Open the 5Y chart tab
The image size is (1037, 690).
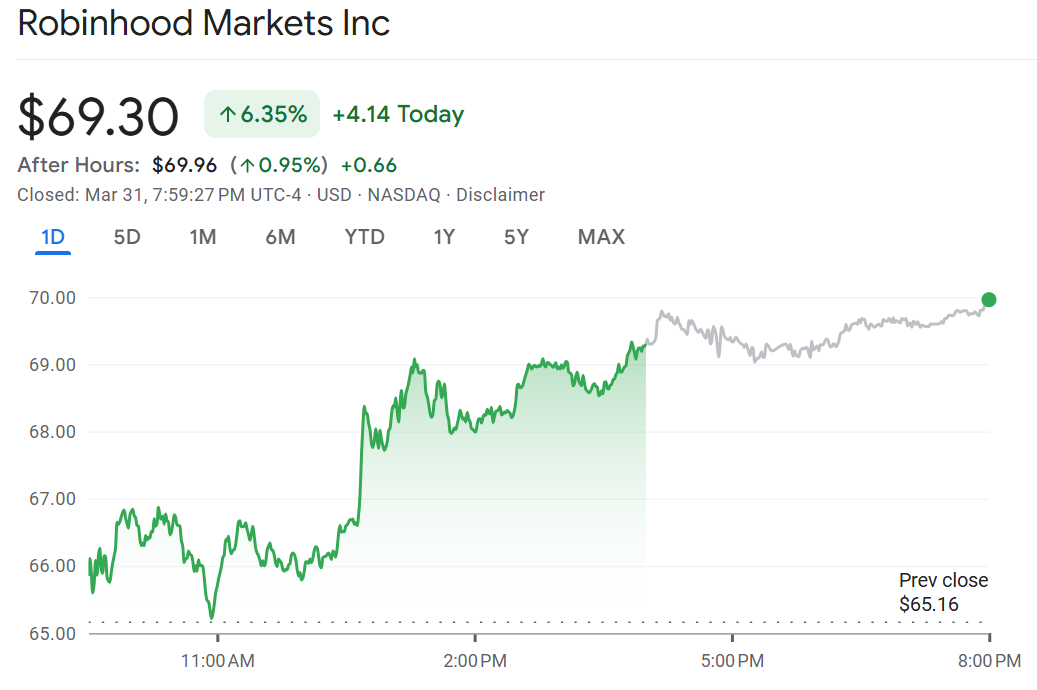[516, 237]
